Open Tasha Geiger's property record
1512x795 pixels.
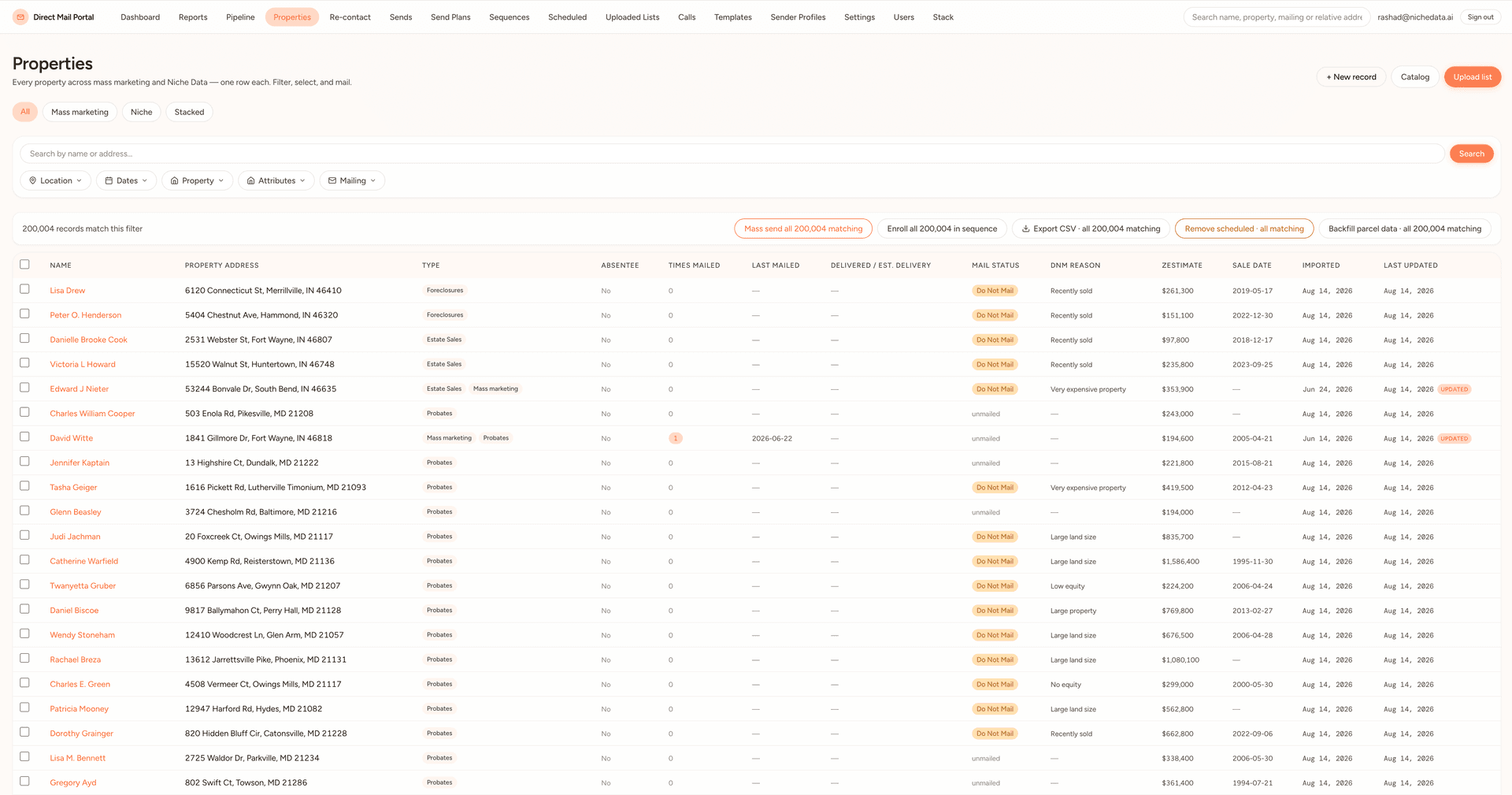(73, 488)
